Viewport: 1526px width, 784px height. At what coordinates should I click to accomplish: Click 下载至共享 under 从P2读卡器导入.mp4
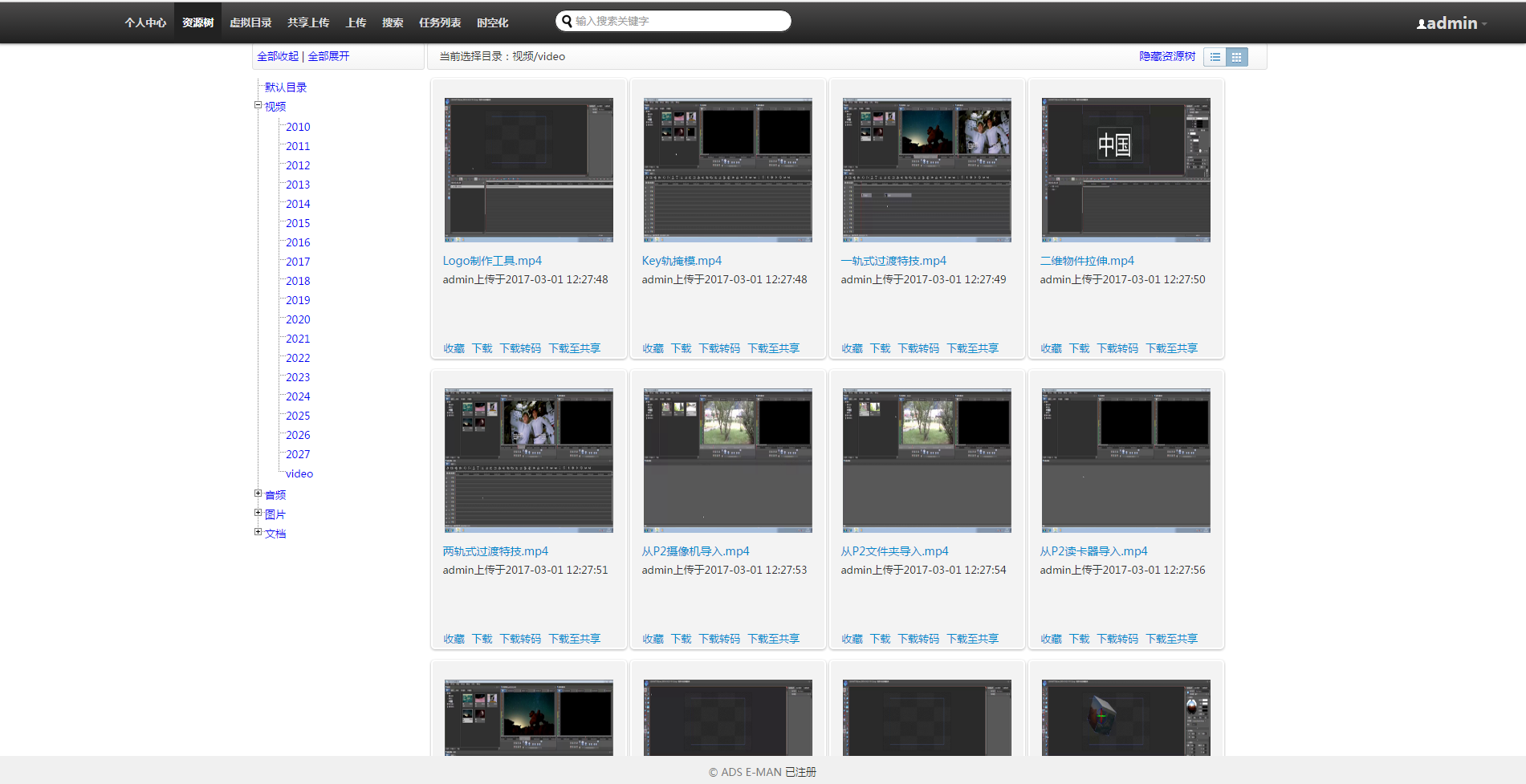(1172, 639)
